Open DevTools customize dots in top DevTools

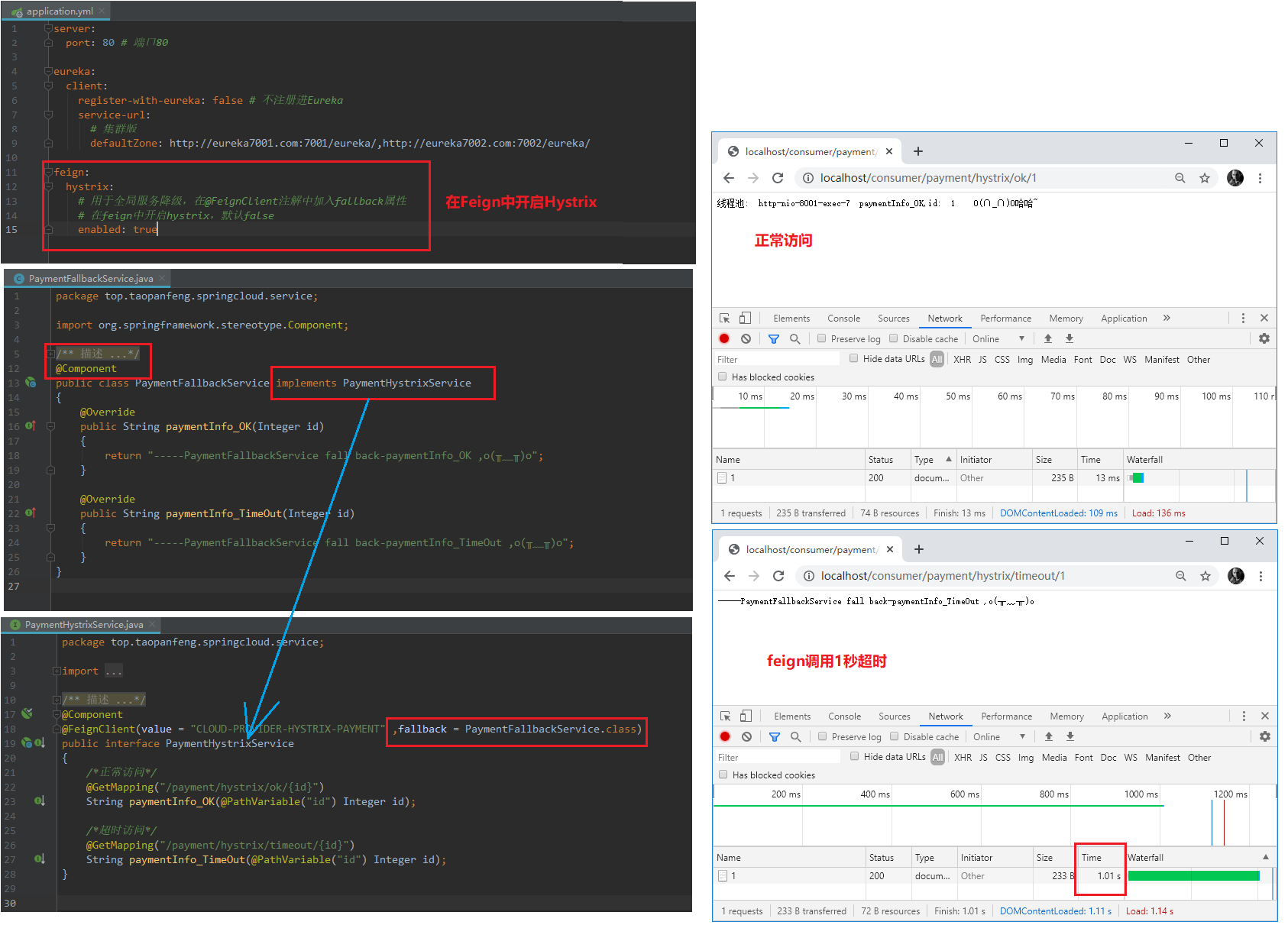click(1243, 318)
